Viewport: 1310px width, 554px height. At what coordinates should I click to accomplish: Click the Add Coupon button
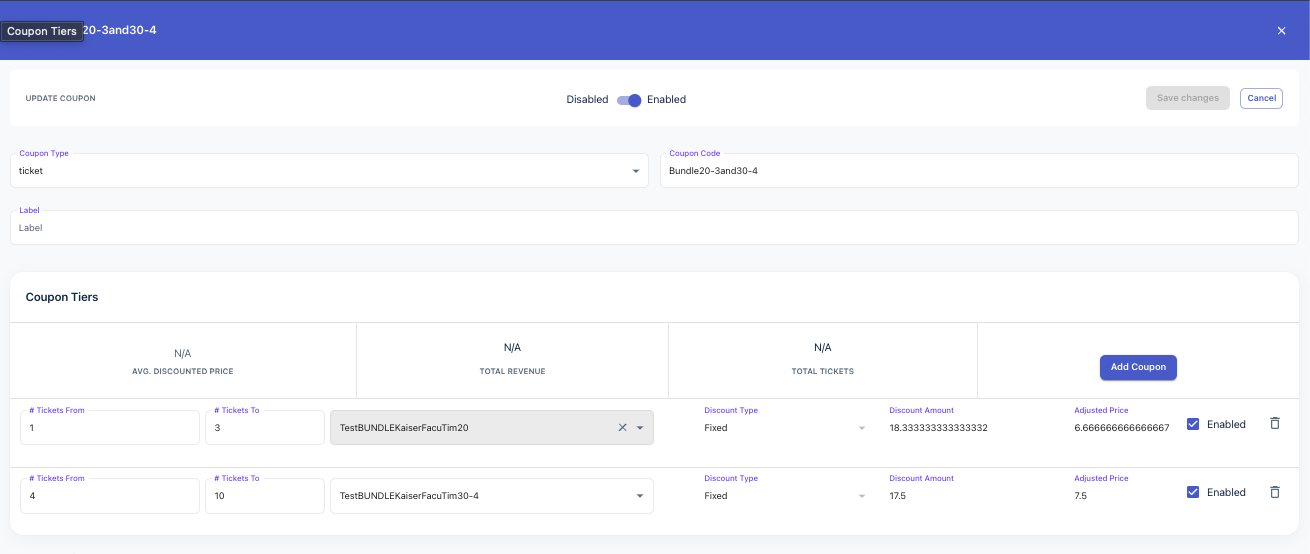1138,367
